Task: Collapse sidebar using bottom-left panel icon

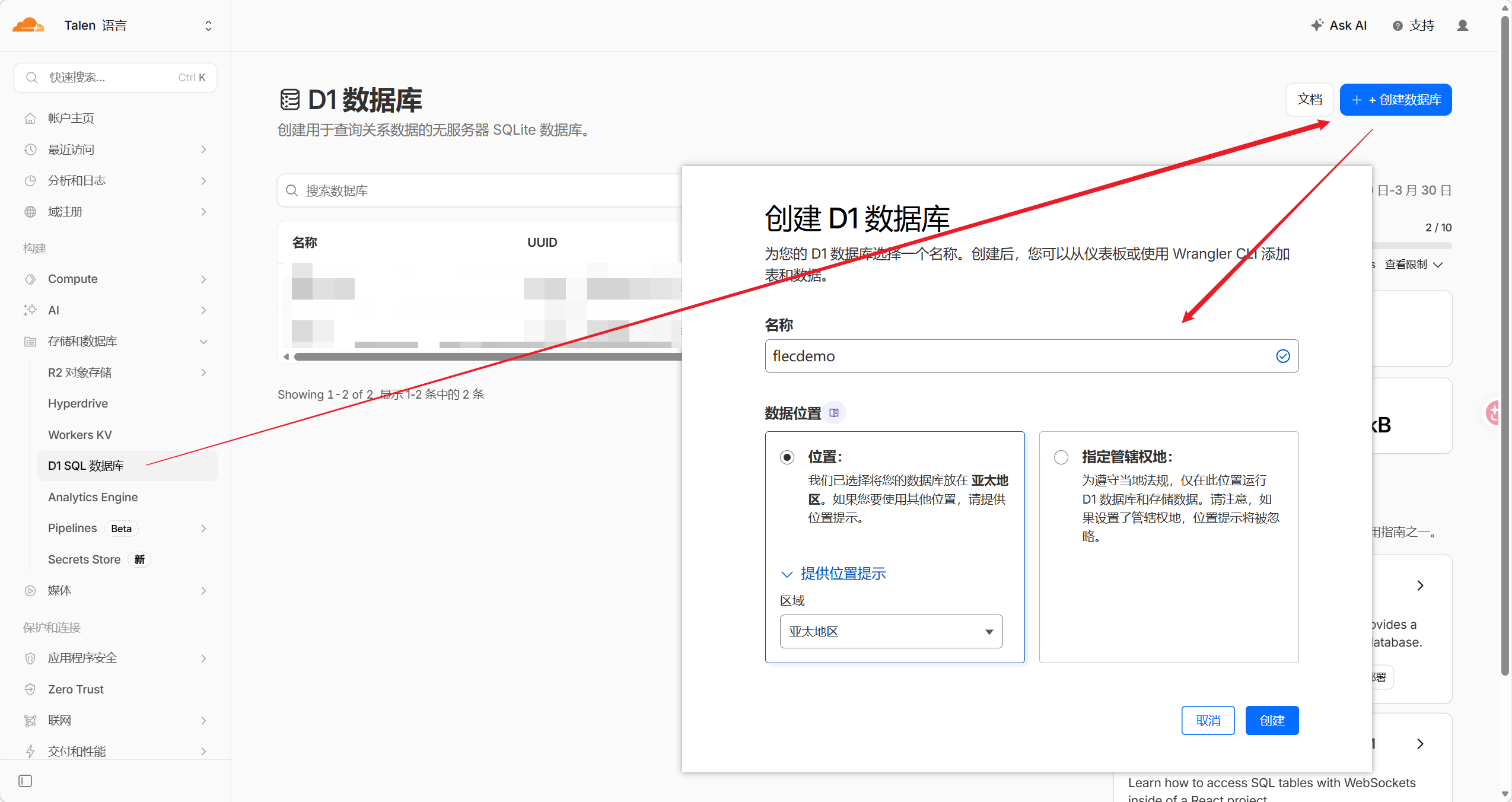Action: 25,781
